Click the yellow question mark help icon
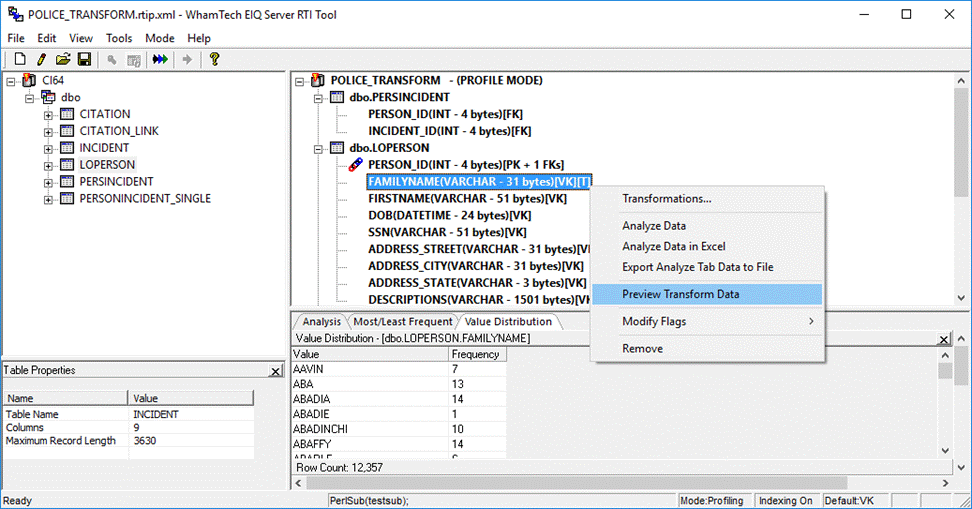The image size is (972, 509). tap(214, 60)
